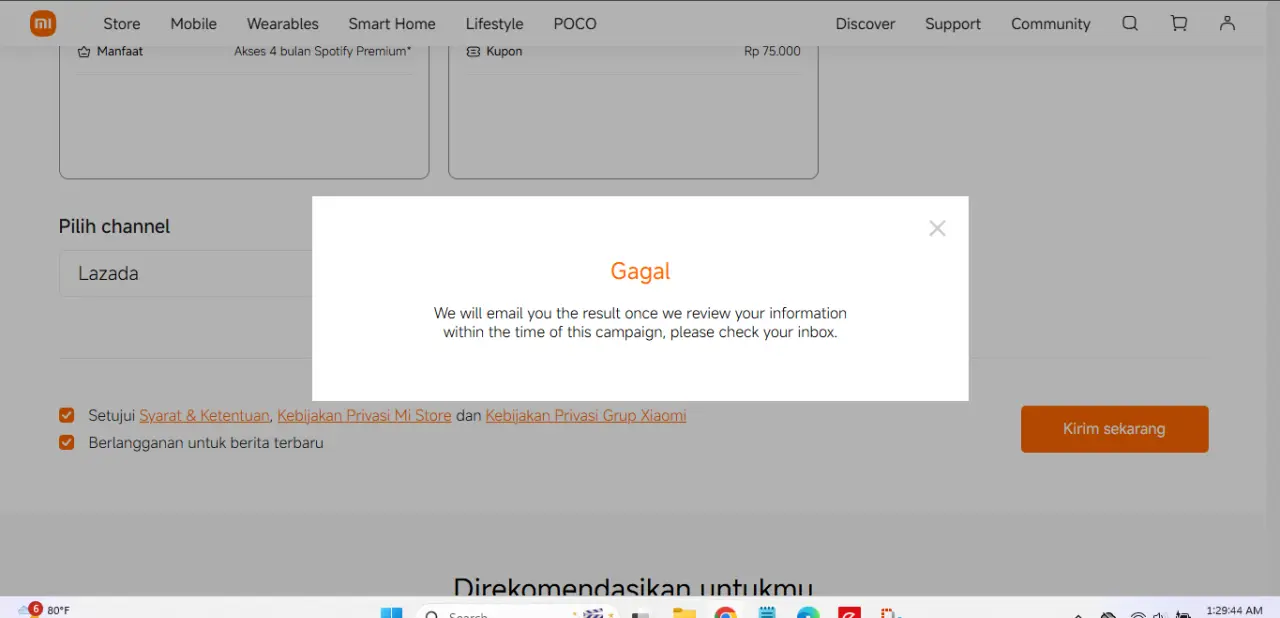The width and height of the screenshot is (1280, 618).
Task: Click the Kirim sekarang button
Action: tap(1115, 429)
